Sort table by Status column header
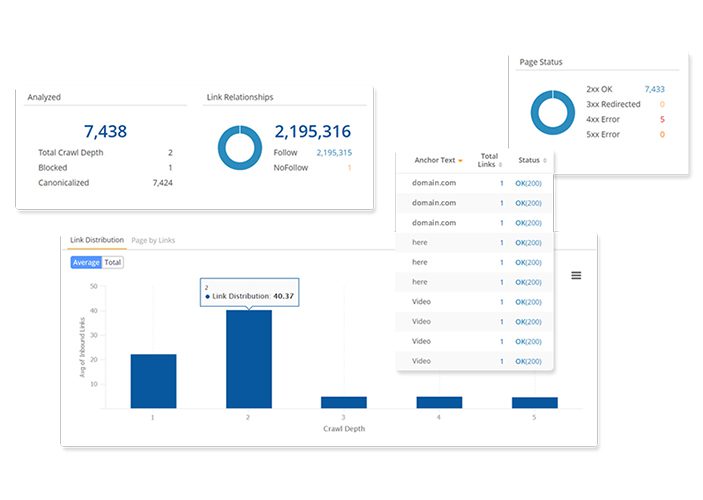This screenshot has width=703, height=500. pyautogui.click(x=527, y=160)
